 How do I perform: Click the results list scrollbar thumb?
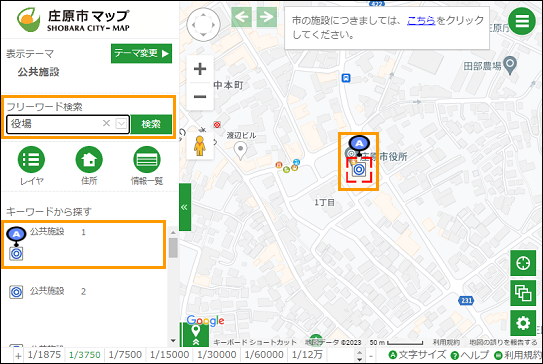click(173, 248)
